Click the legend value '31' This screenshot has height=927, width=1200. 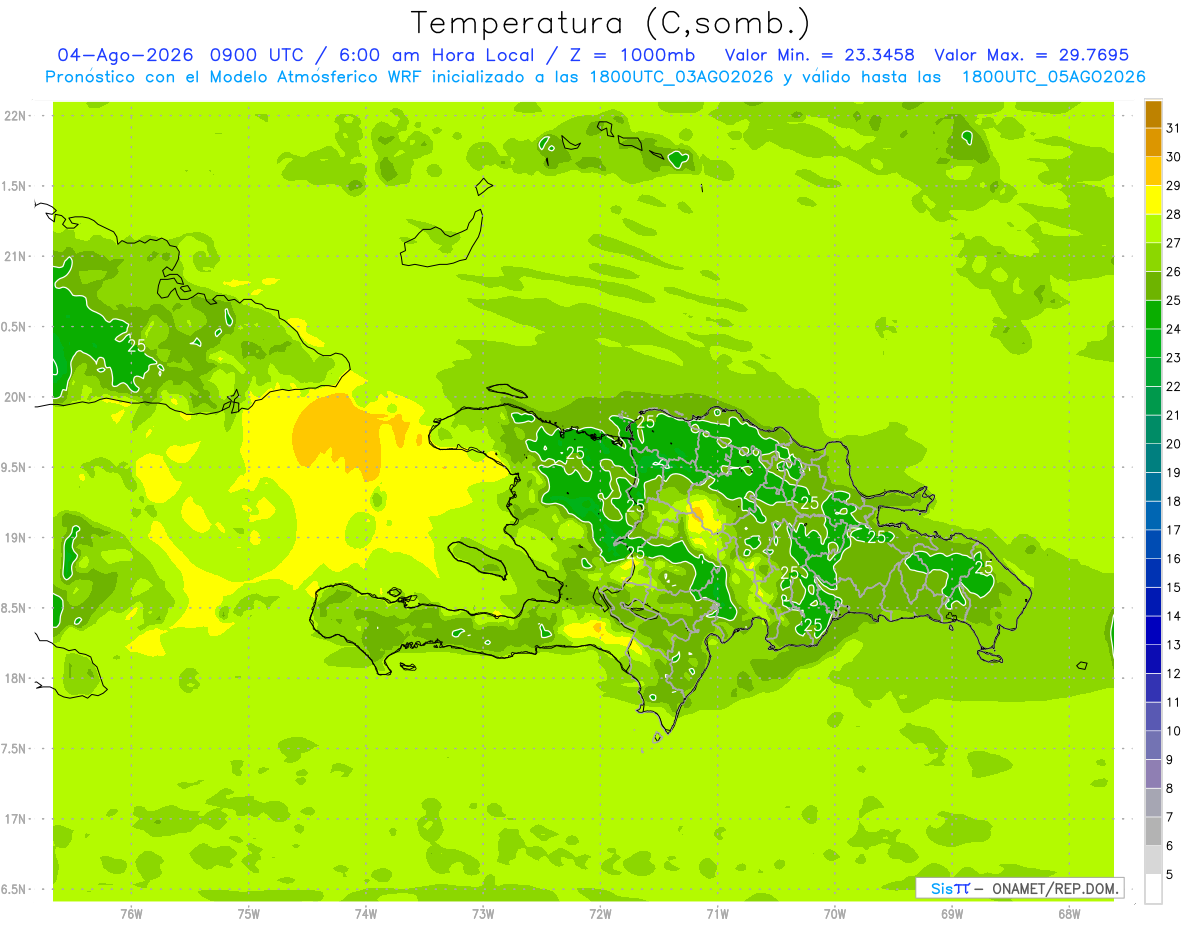click(1174, 128)
